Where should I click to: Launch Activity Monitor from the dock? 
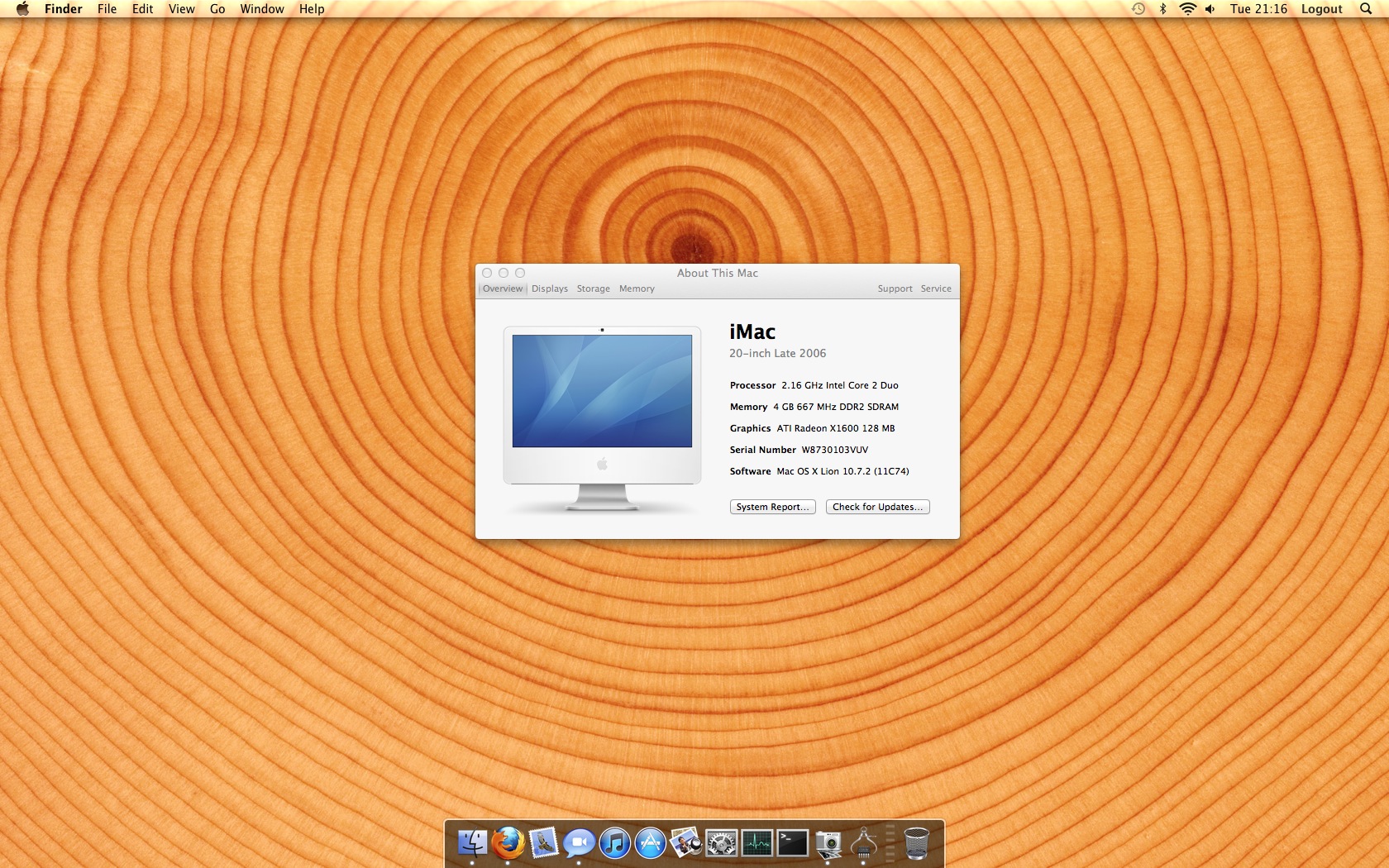(x=757, y=843)
